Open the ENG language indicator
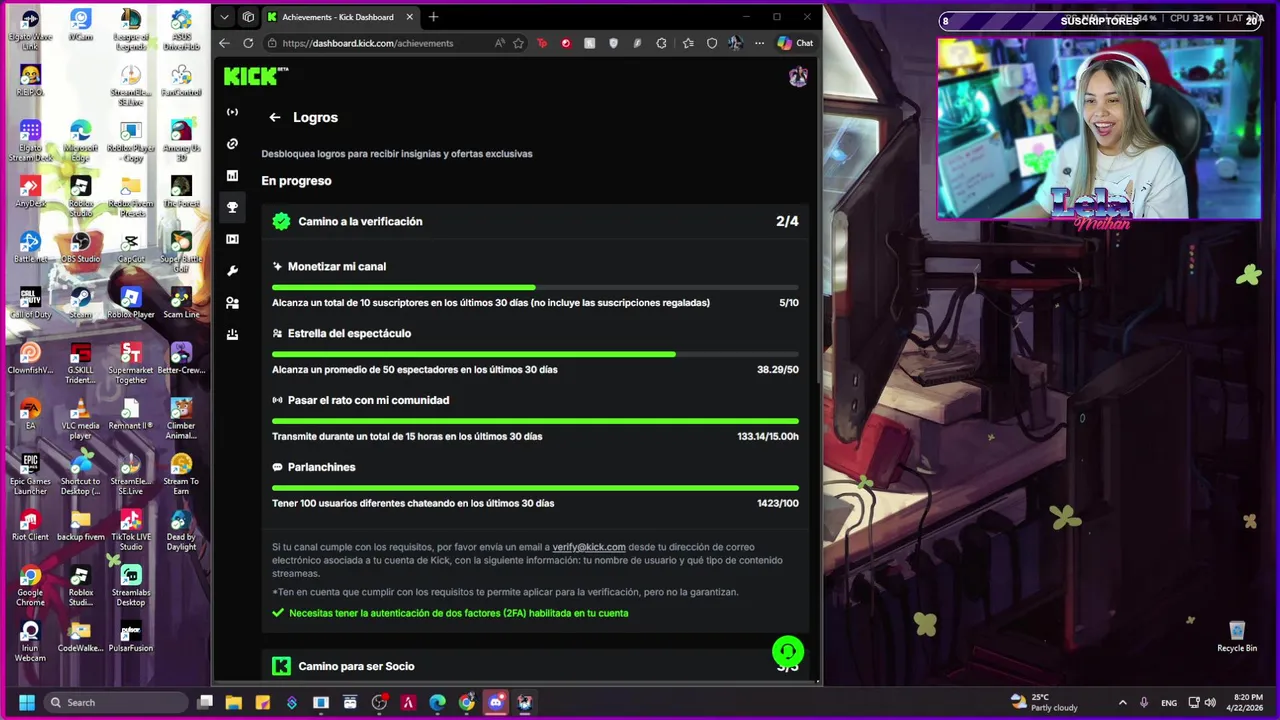Image resolution: width=1280 pixels, height=720 pixels. 1168,702
